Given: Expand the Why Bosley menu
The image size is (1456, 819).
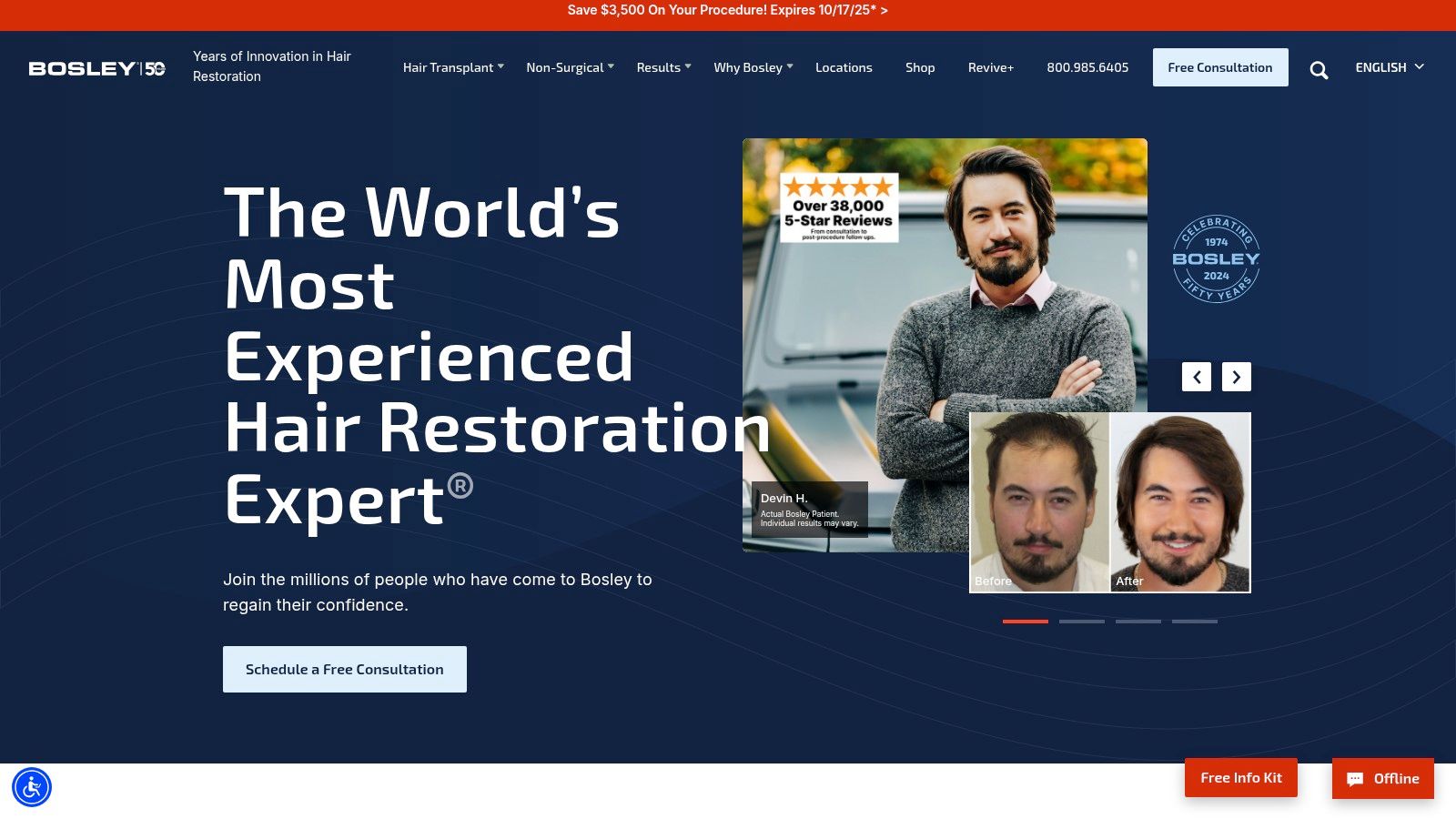Looking at the screenshot, I should pyautogui.click(x=753, y=67).
